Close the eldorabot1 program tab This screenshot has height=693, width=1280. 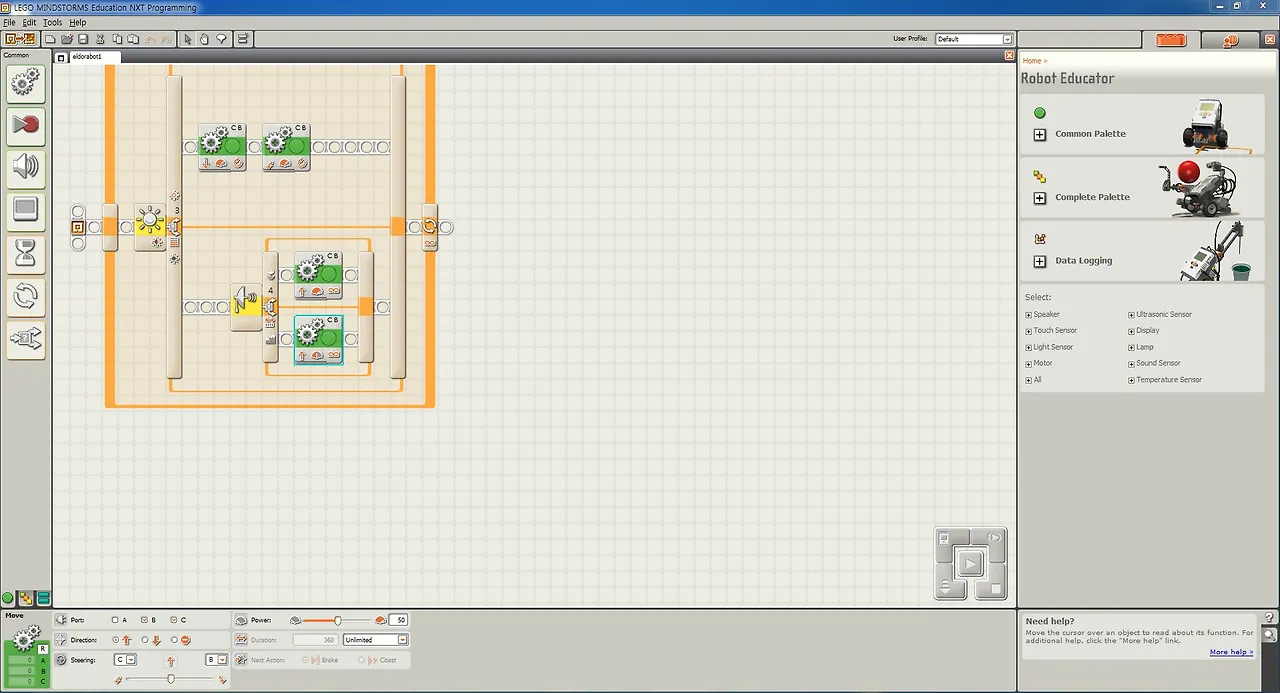(x=1009, y=56)
